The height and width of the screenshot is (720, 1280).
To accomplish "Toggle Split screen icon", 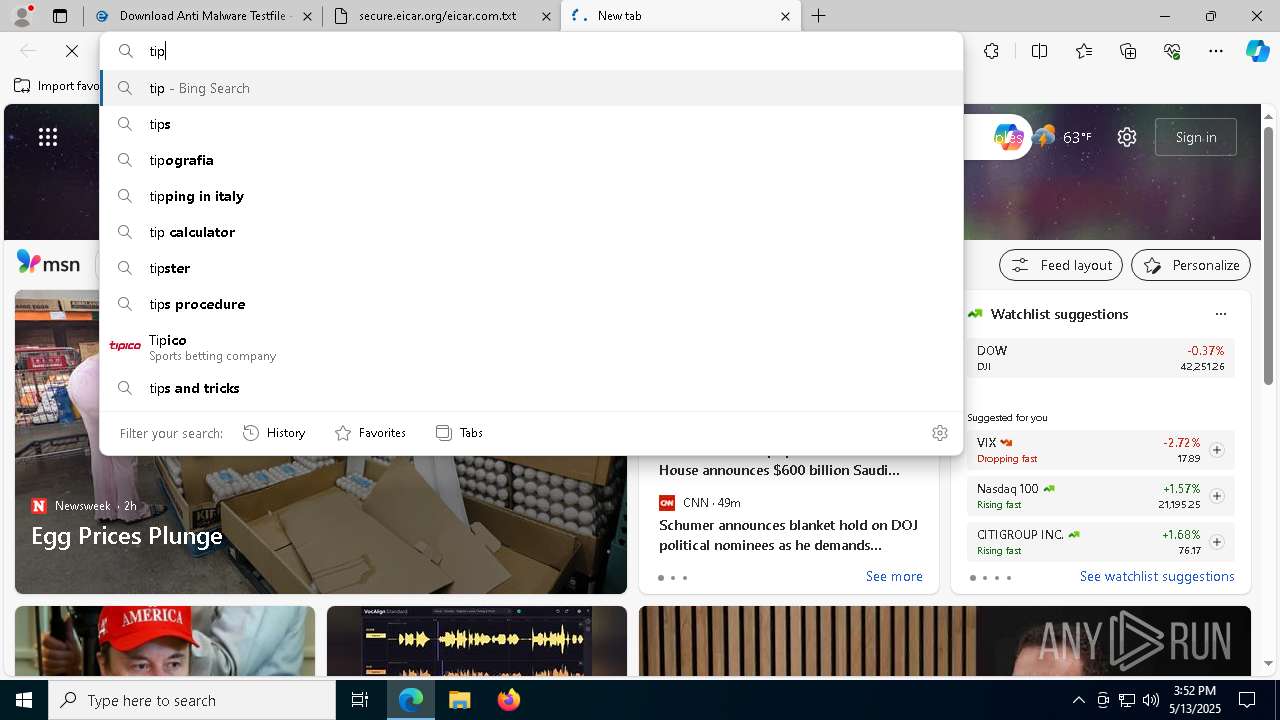I will click(x=1039, y=51).
